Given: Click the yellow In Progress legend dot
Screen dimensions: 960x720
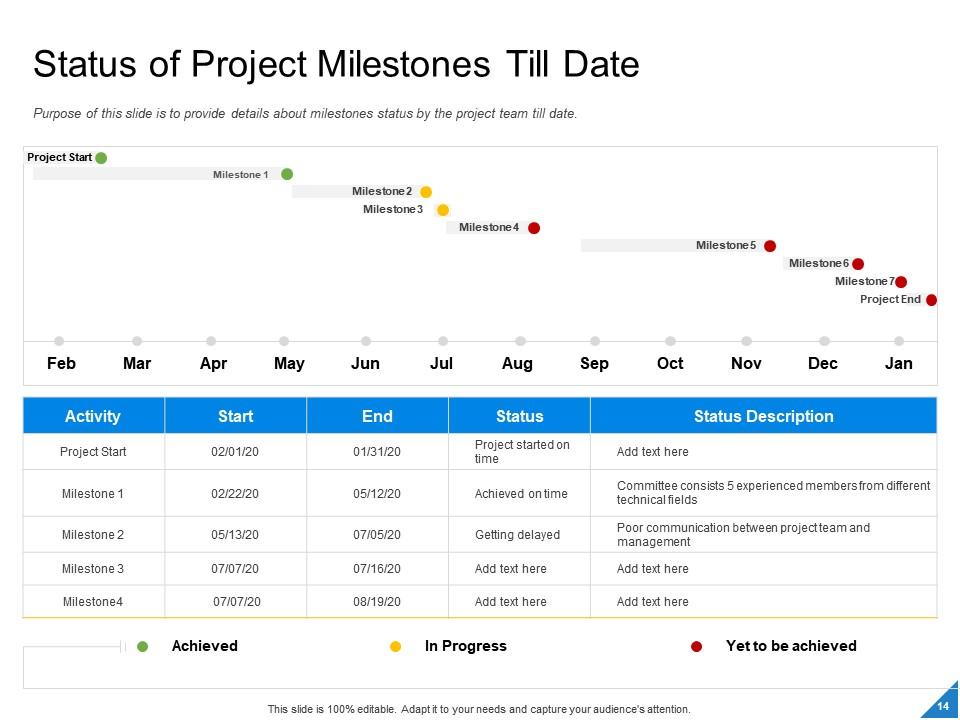Looking at the screenshot, I should click(395, 647).
